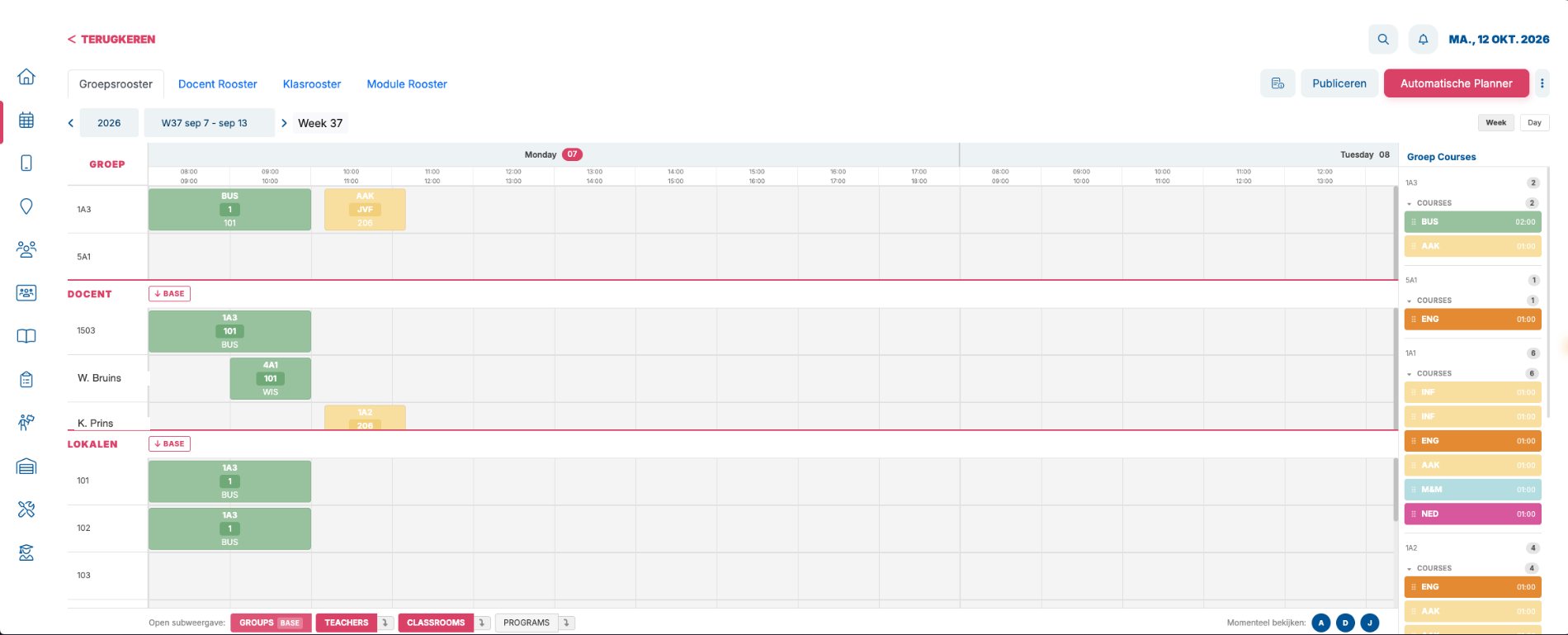1568x635 pixels.
Task: Select the light blue M&M course block
Action: pos(1473,490)
